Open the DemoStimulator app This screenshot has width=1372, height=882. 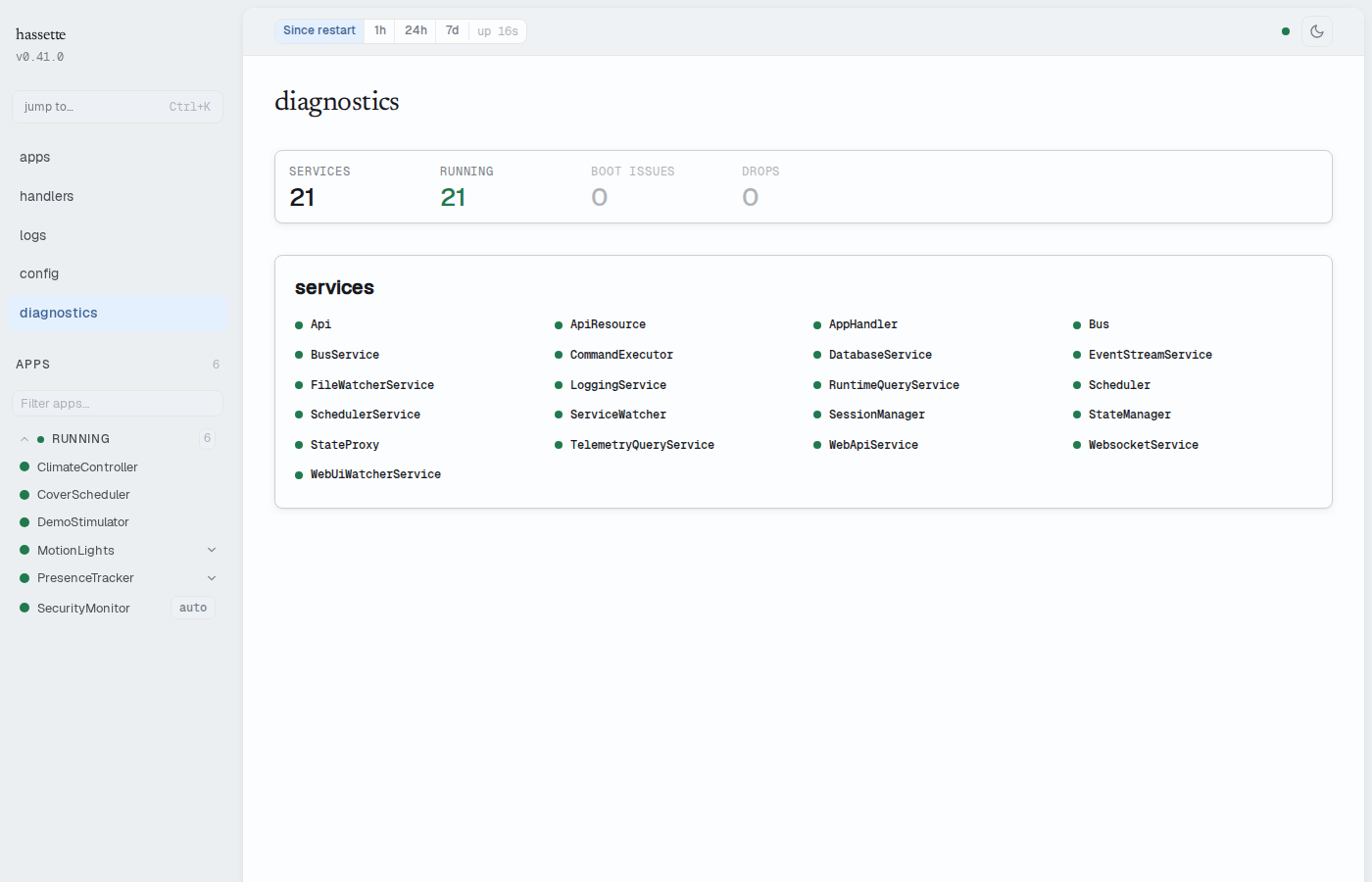[83, 522]
